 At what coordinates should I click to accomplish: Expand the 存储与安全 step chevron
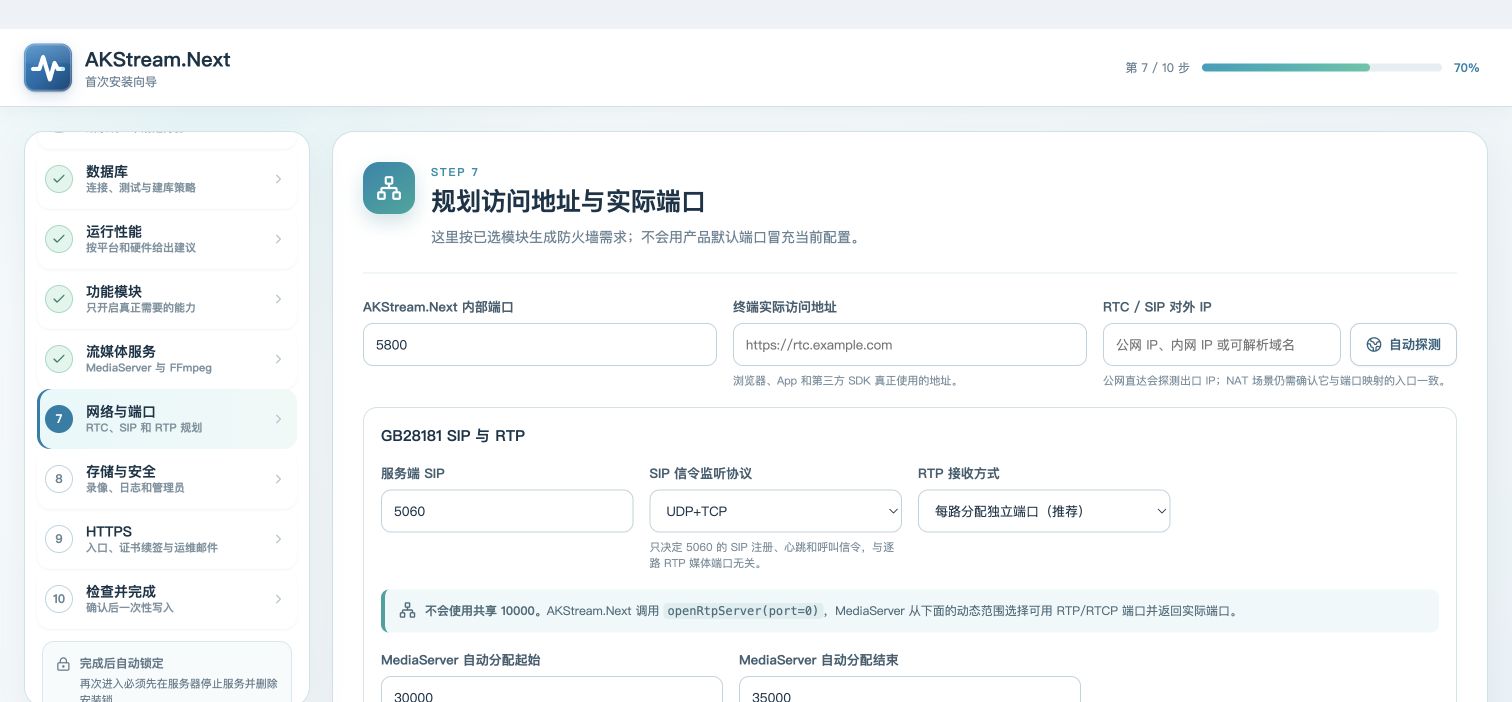pyautogui.click(x=278, y=479)
